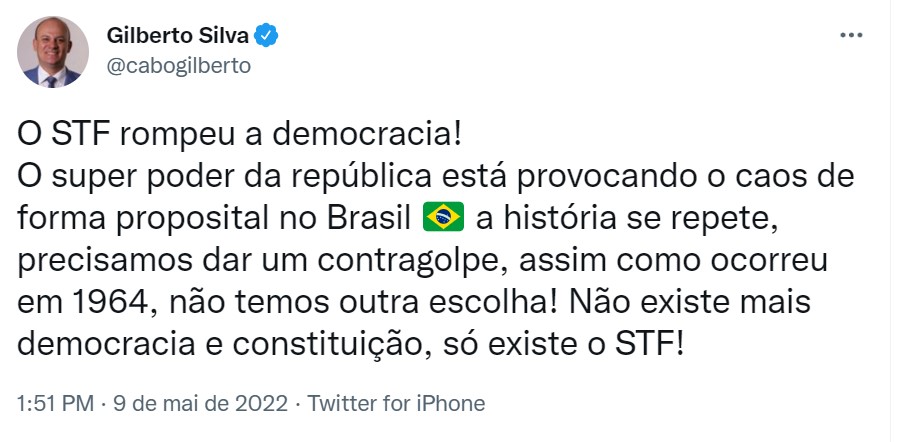Screen dimensions: 919x442
Task: Click the Brazil flag emoji
Action: pyautogui.click(x=443, y=217)
